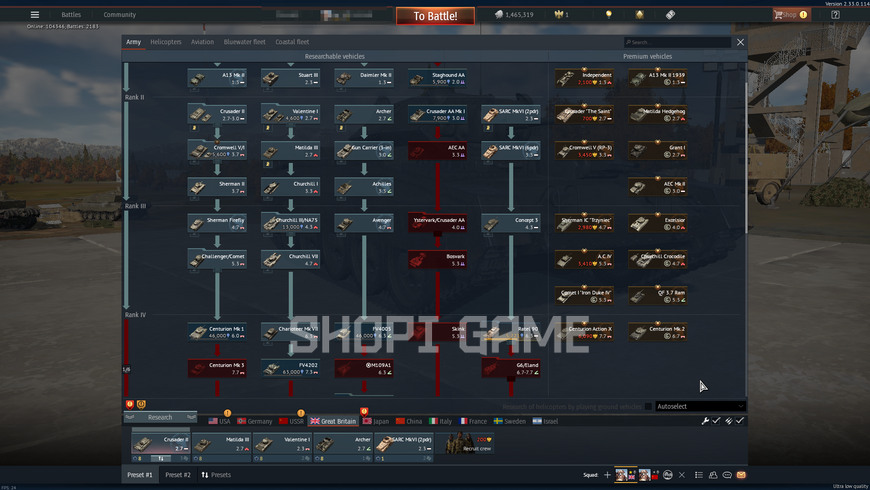The image size is (870, 490).
Task: Select the Archer crew slot
Action: tap(343, 446)
